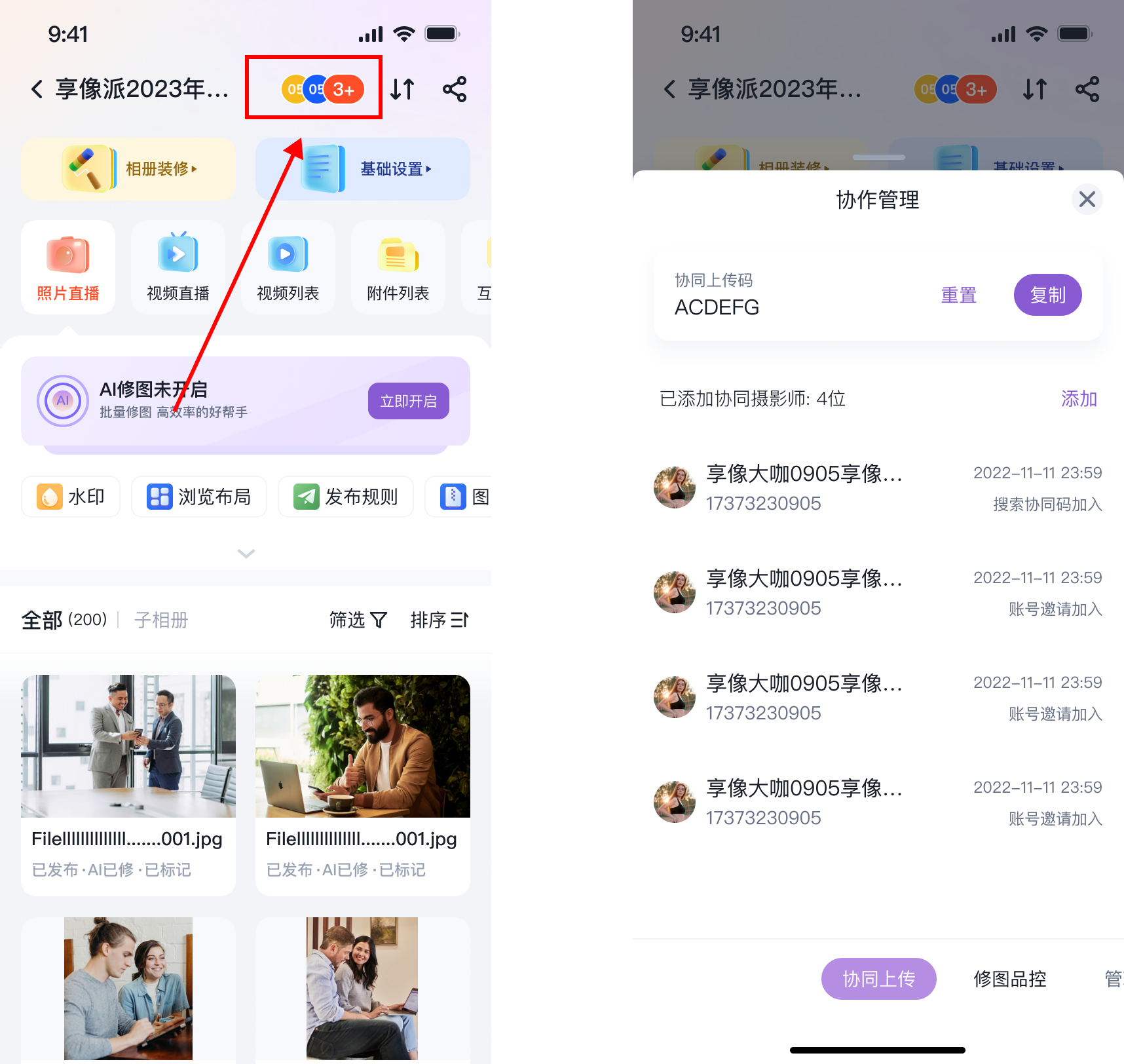The image size is (1124, 1064).
Task: Tap the share icon in the top bar
Action: (x=455, y=89)
